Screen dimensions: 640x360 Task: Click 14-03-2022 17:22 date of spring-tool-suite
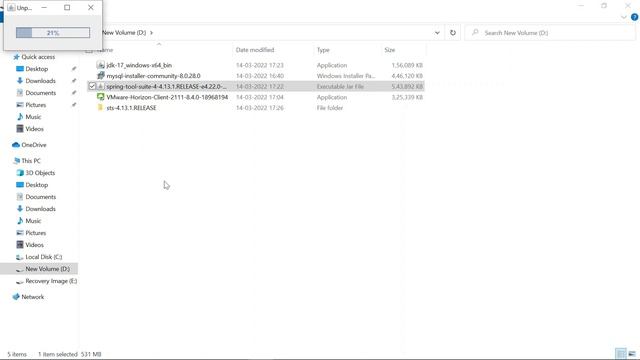pyautogui.click(x=260, y=87)
